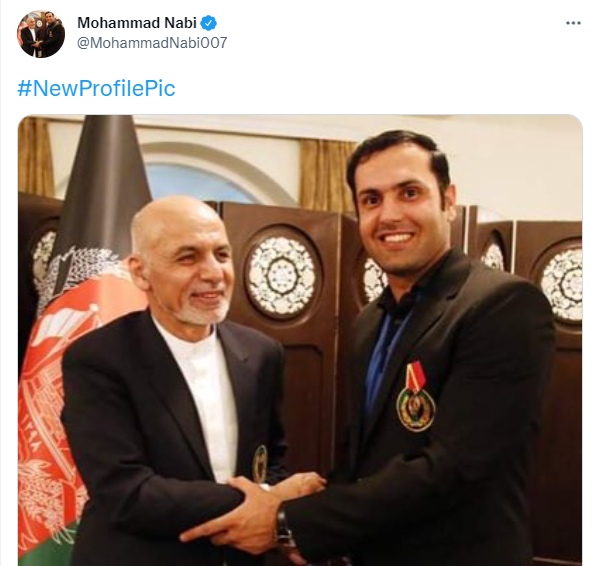Click the dark-haired smiling man's face
The width and height of the screenshot is (596, 566).
point(399,211)
